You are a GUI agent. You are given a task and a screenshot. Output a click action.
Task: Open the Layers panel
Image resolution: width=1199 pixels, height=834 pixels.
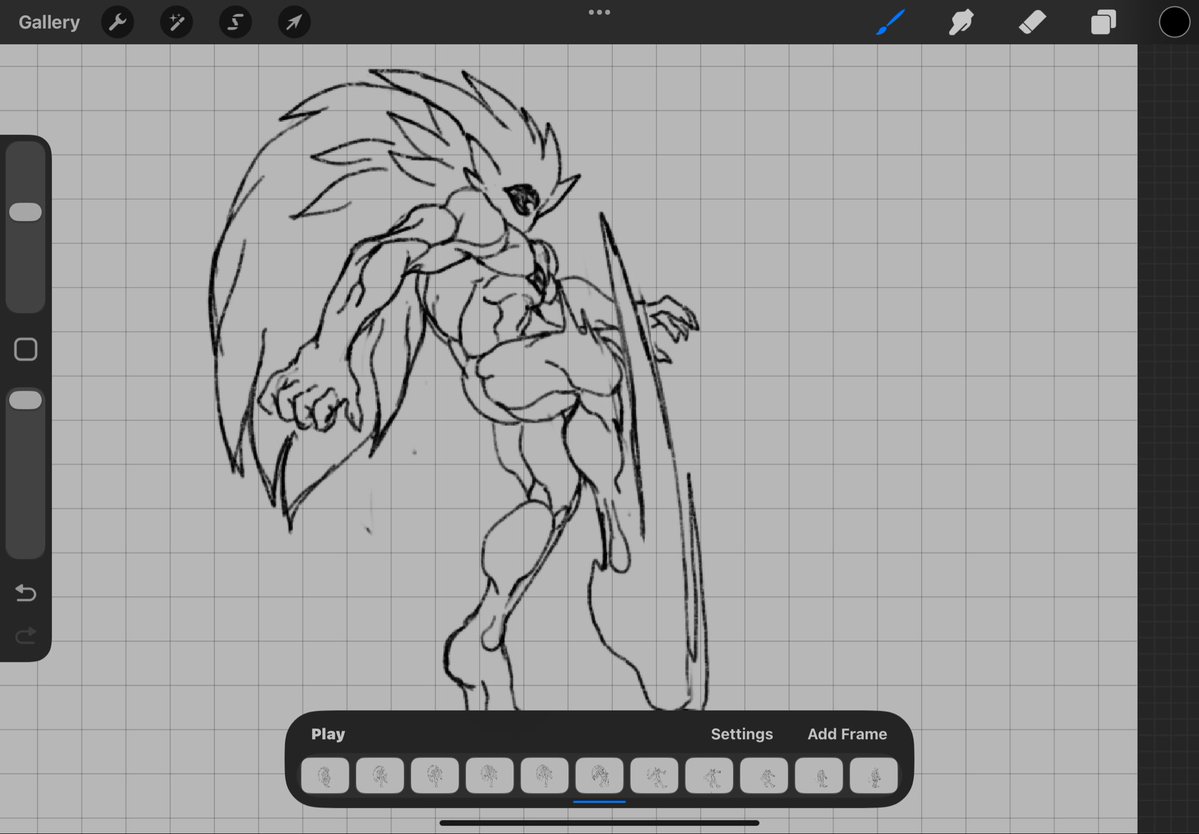1103,21
